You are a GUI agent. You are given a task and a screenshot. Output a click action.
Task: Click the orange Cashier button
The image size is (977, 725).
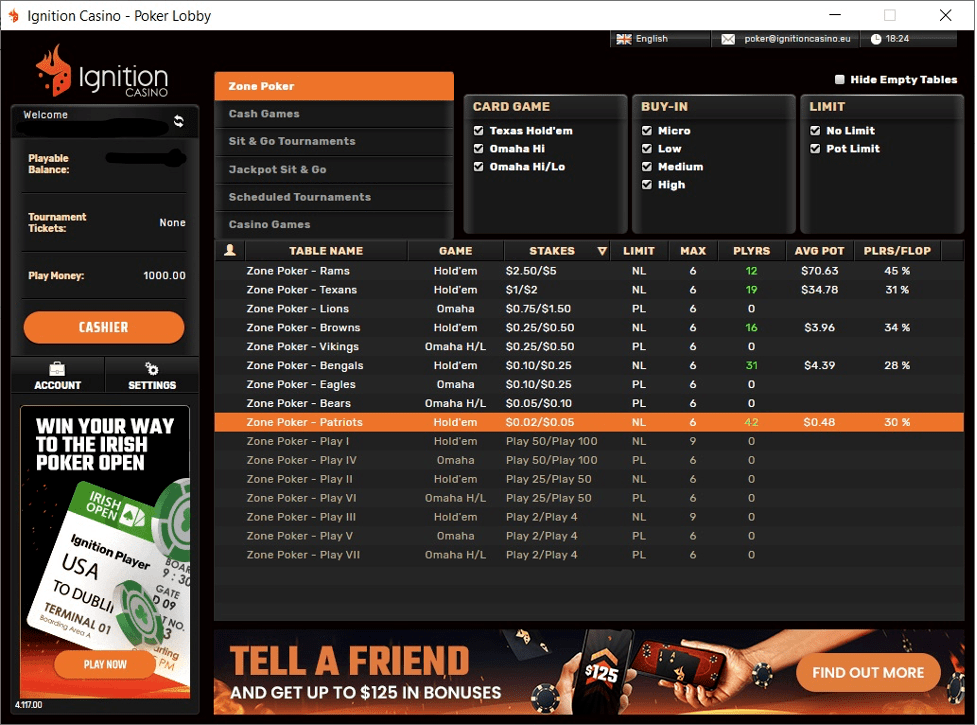[x=104, y=327]
